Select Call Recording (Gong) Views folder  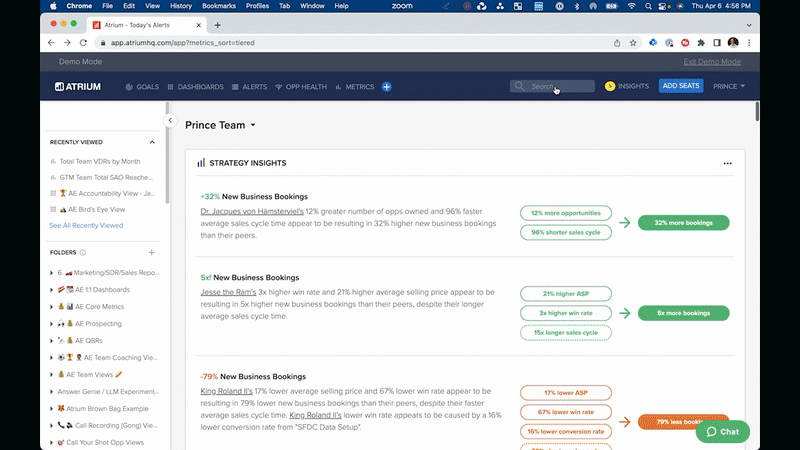pos(107,426)
